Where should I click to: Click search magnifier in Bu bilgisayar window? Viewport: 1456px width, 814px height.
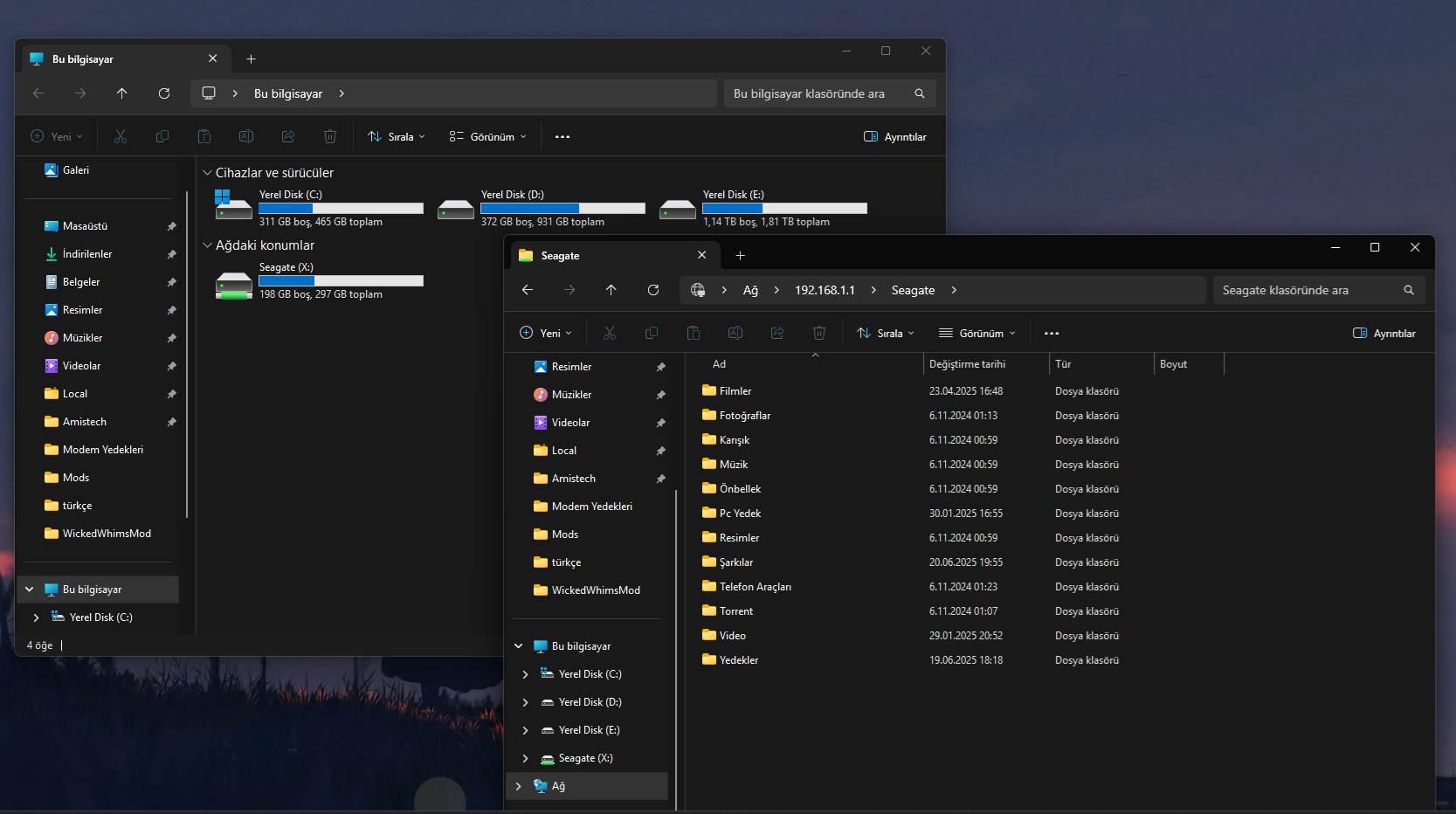920,93
